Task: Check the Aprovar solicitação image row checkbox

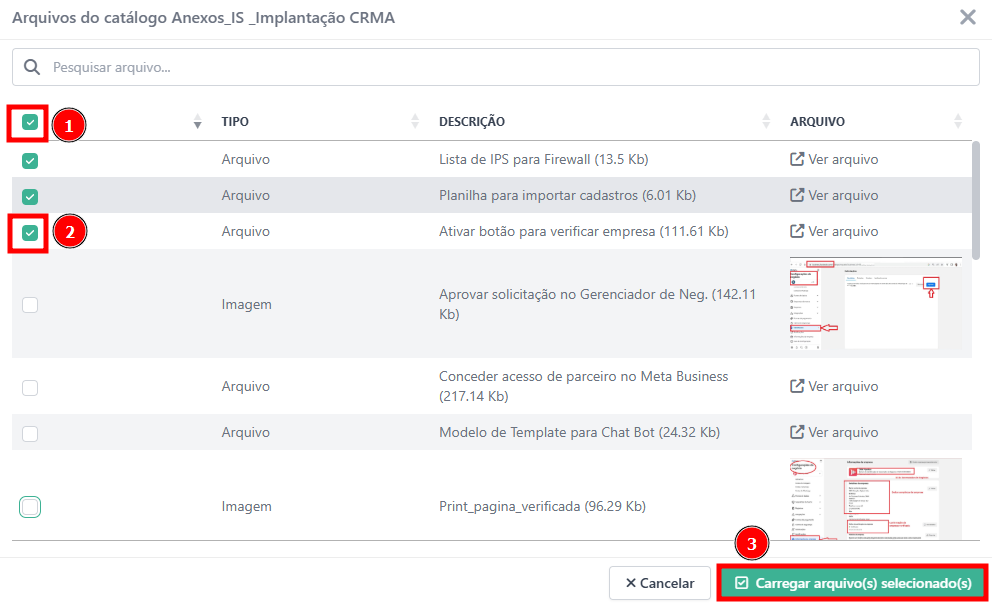Action: (x=30, y=305)
